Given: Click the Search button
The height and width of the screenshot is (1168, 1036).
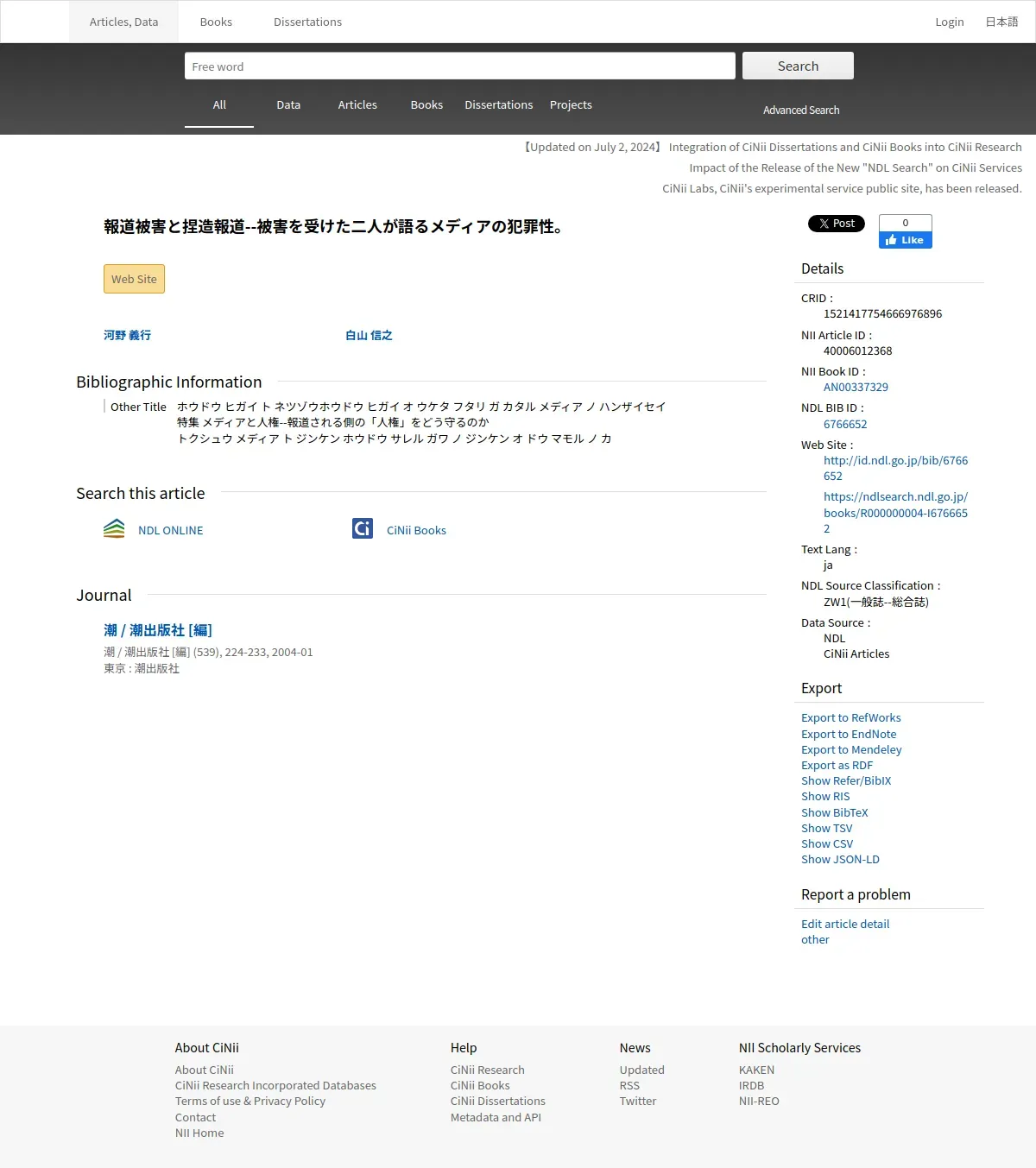Looking at the screenshot, I should pos(798,66).
